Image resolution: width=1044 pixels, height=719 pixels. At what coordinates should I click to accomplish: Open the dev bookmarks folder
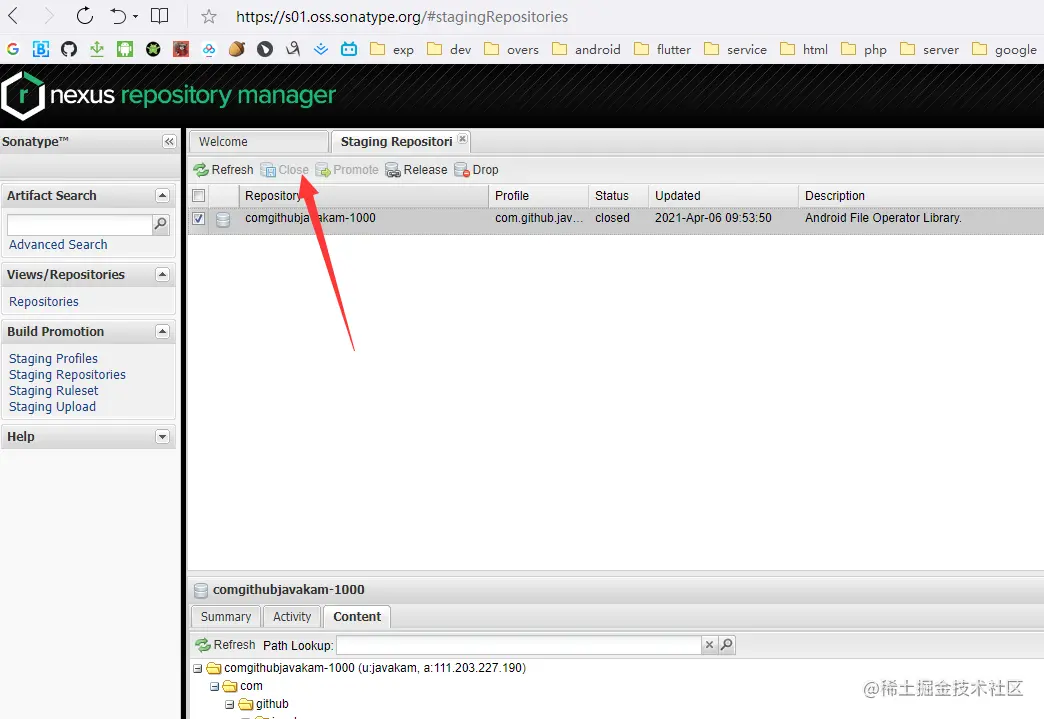(x=449, y=49)
